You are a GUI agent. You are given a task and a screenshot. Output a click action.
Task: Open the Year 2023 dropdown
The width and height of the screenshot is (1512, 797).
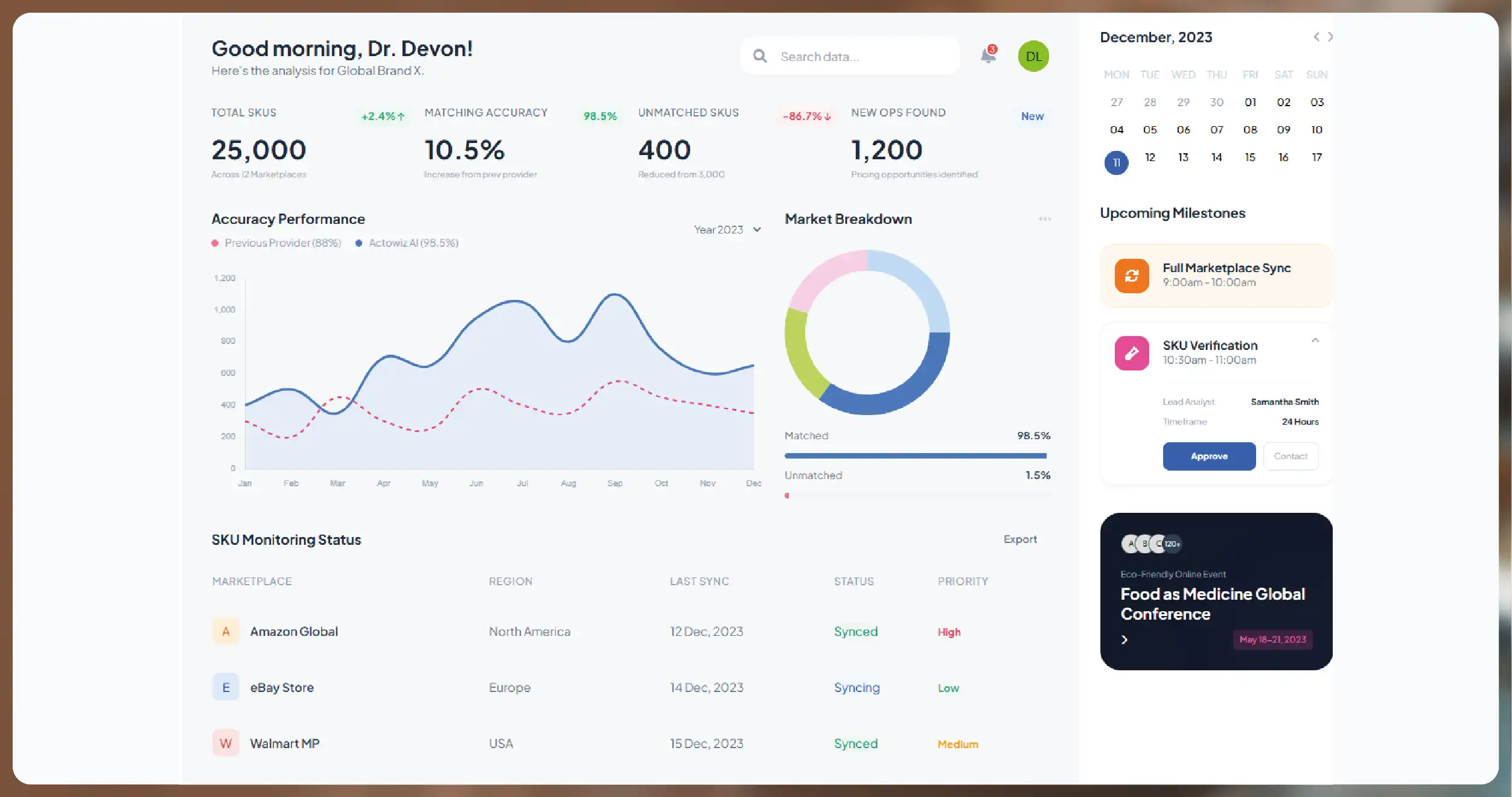726,229
